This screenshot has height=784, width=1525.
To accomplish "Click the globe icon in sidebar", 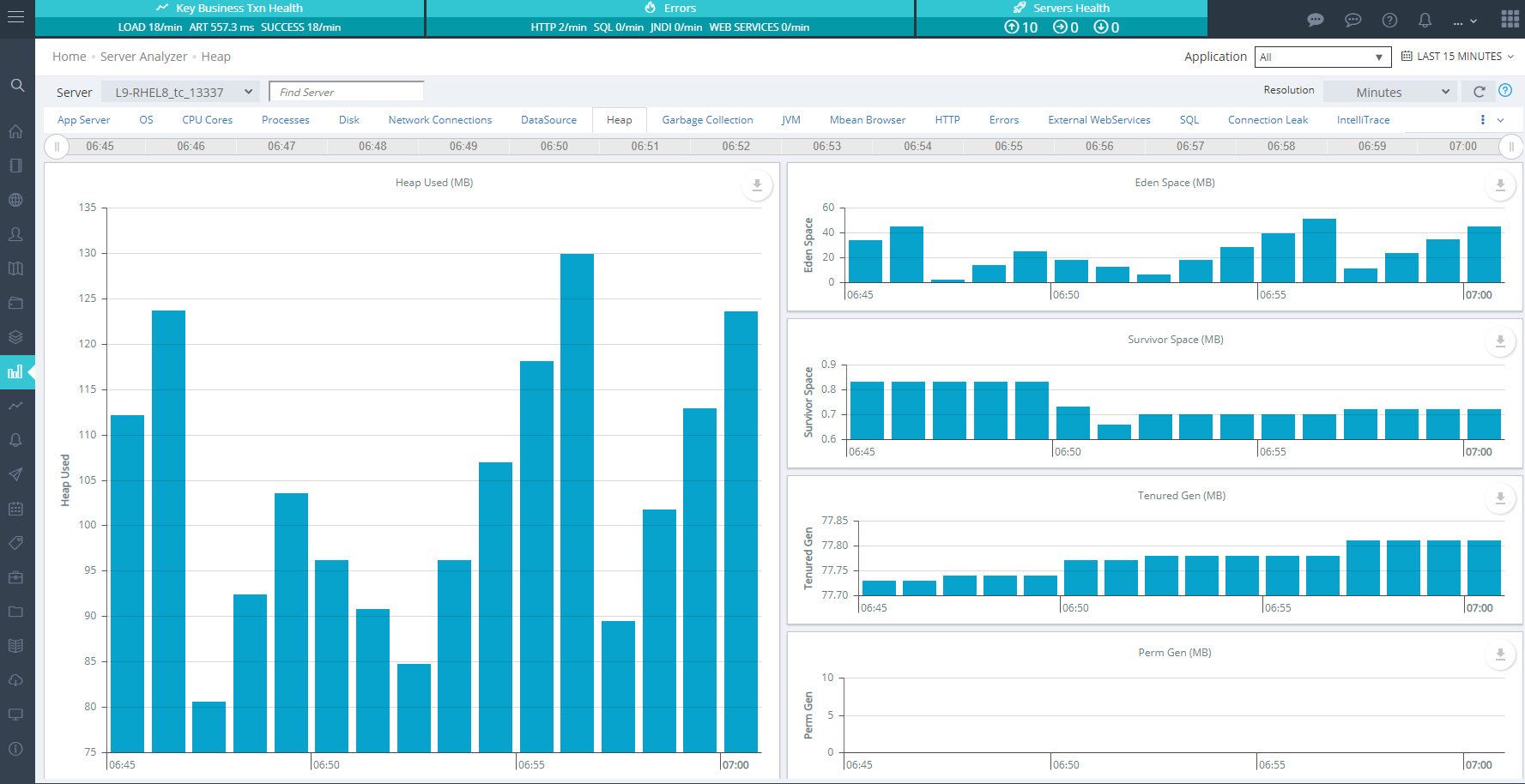I will [x=15, y=200].
